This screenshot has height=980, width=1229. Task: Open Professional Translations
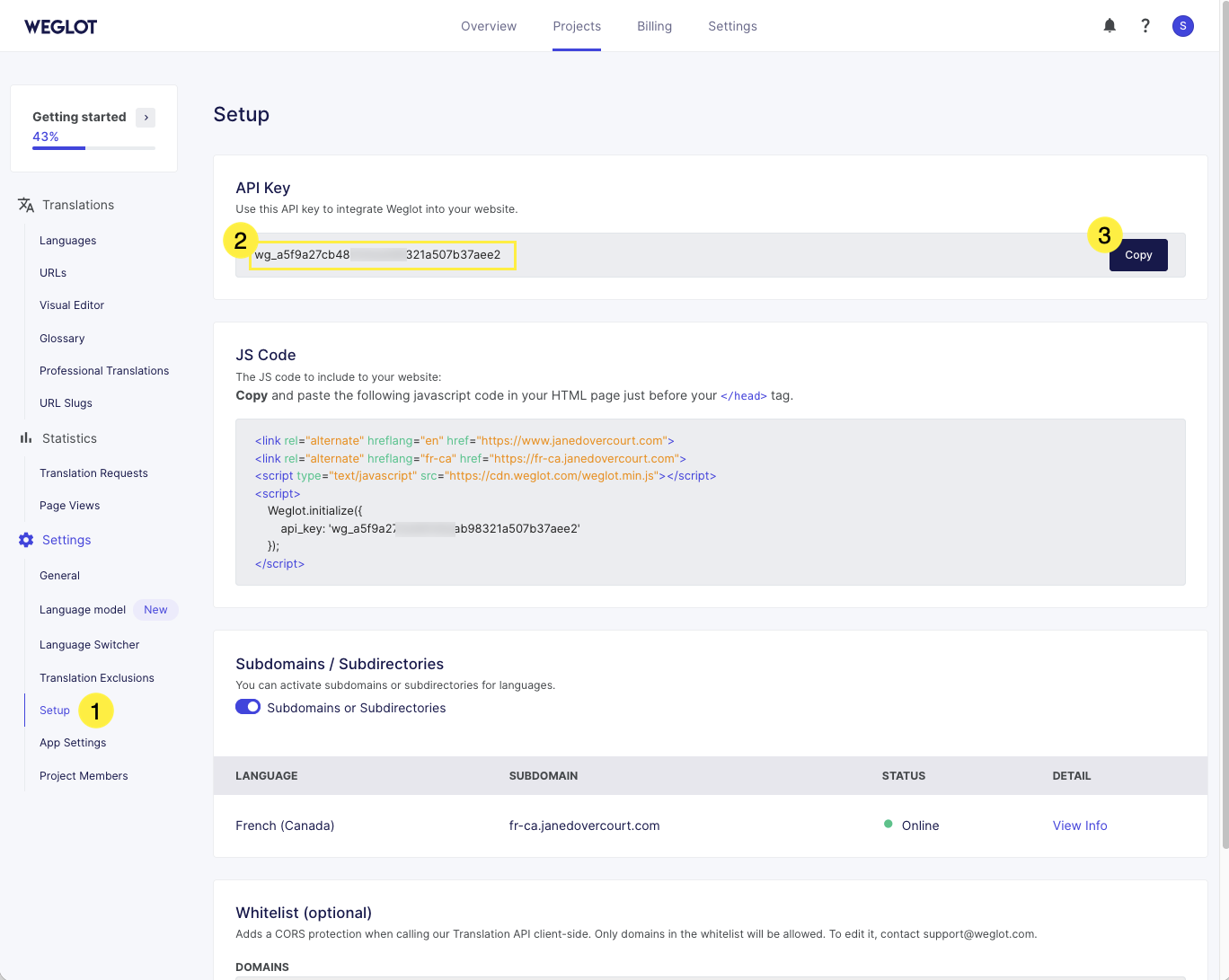point(104,371)
